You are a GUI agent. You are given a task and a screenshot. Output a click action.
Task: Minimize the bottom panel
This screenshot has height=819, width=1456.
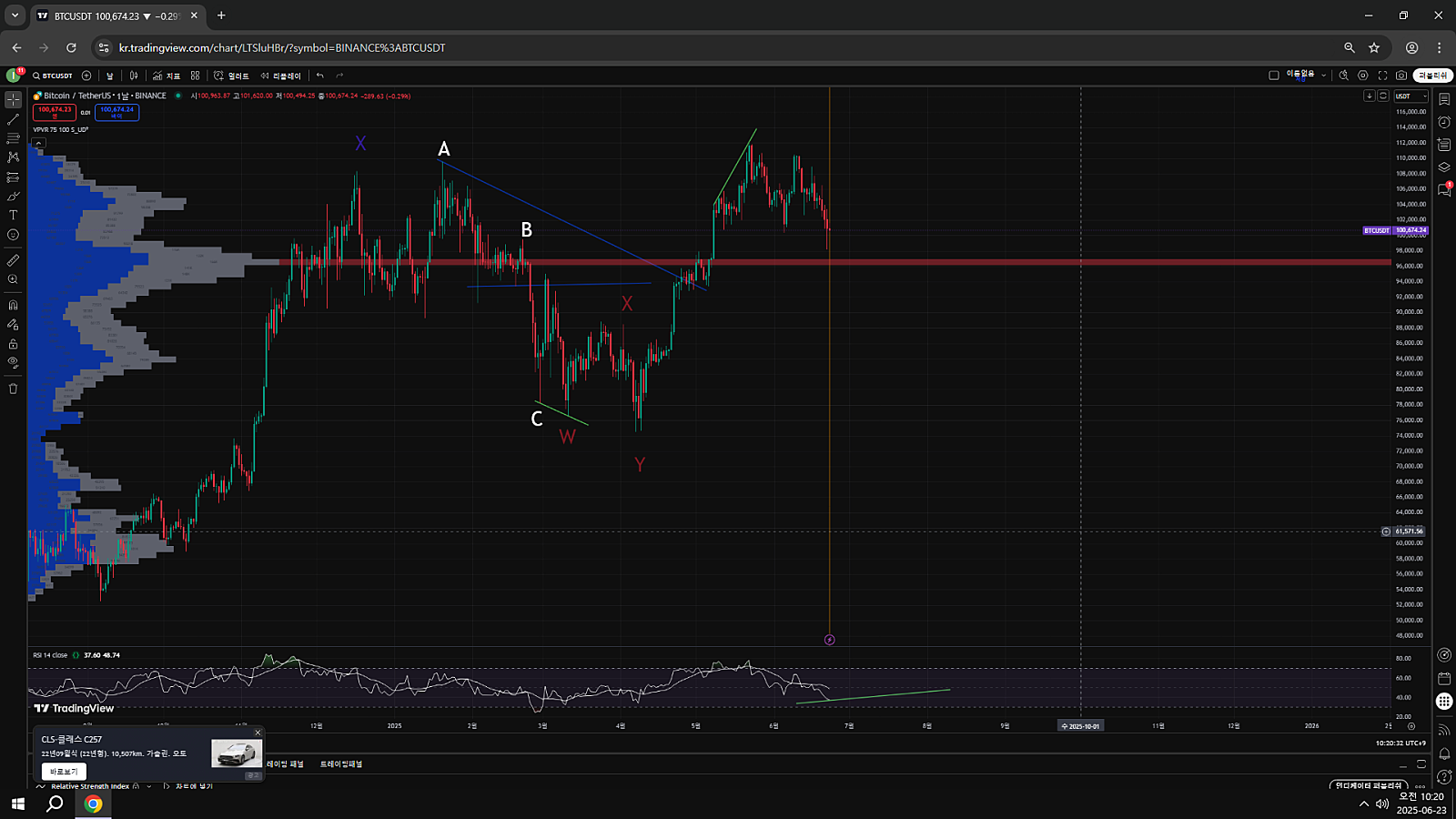(x=1402, y=764)
